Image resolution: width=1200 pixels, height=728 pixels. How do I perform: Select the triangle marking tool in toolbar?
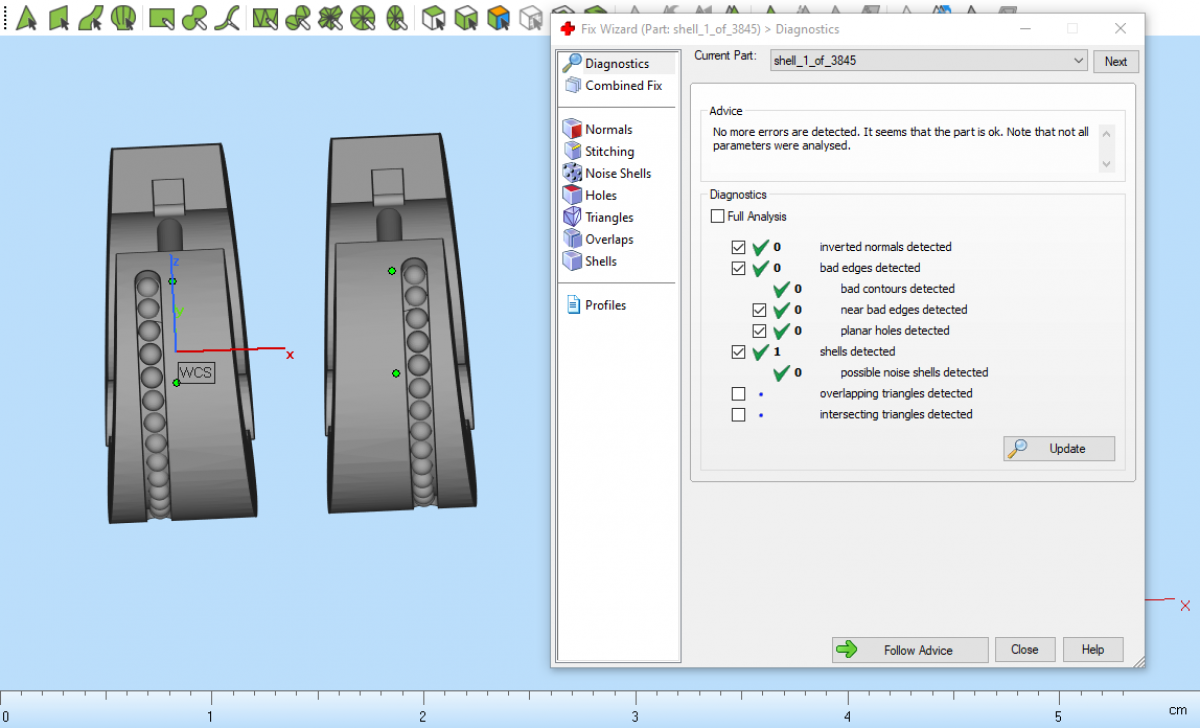(27, 17)
